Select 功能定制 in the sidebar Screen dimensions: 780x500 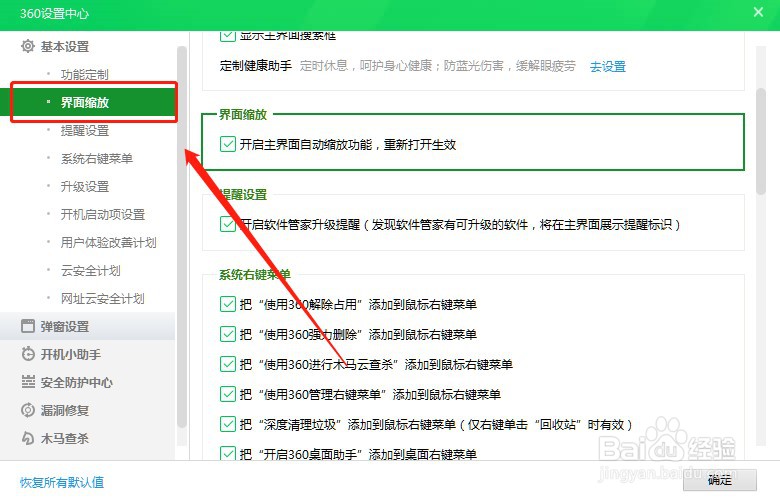click(x=85, y=75)
